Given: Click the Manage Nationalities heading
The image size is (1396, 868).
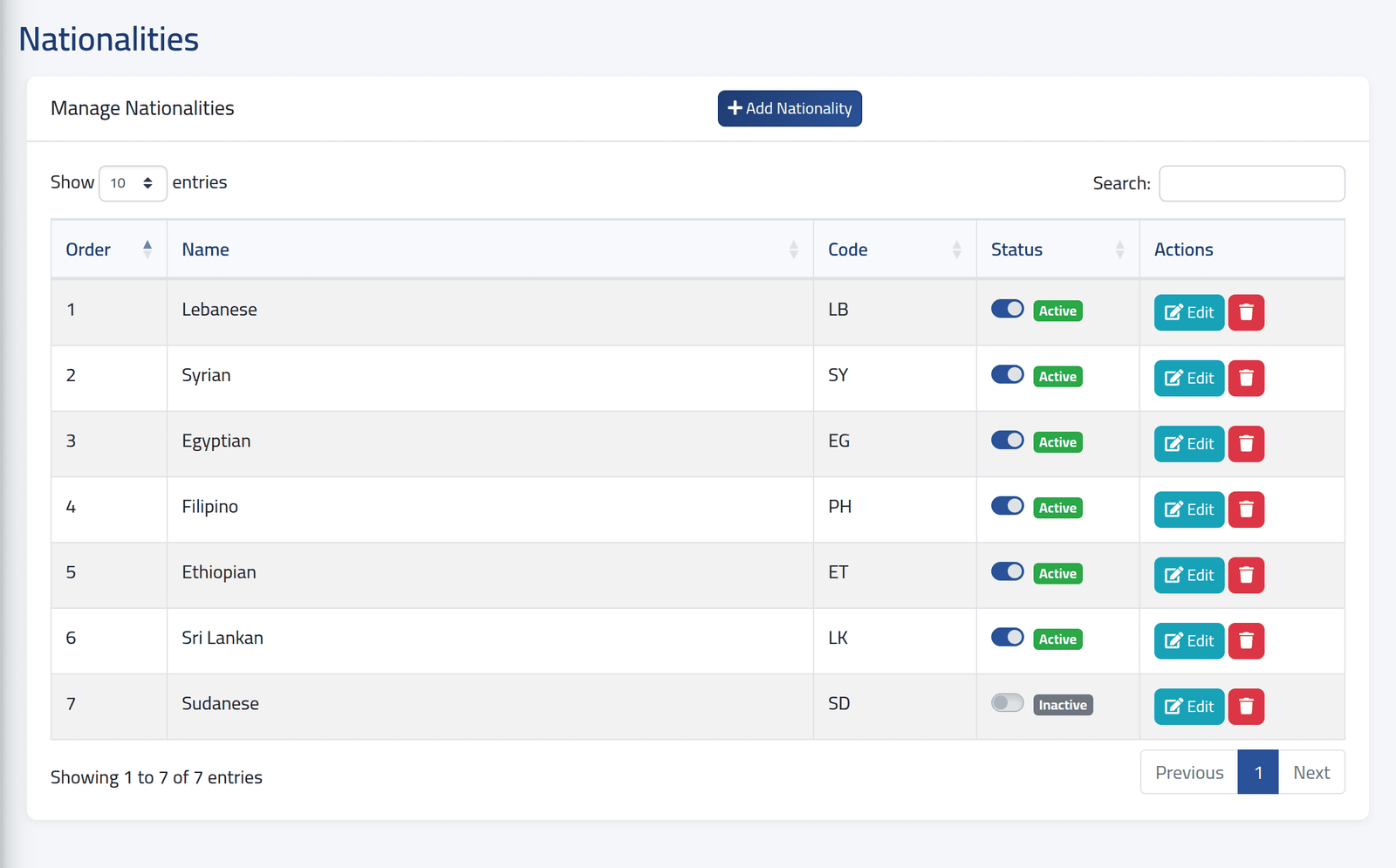Looking at the screenshot, I should point(142,108).
